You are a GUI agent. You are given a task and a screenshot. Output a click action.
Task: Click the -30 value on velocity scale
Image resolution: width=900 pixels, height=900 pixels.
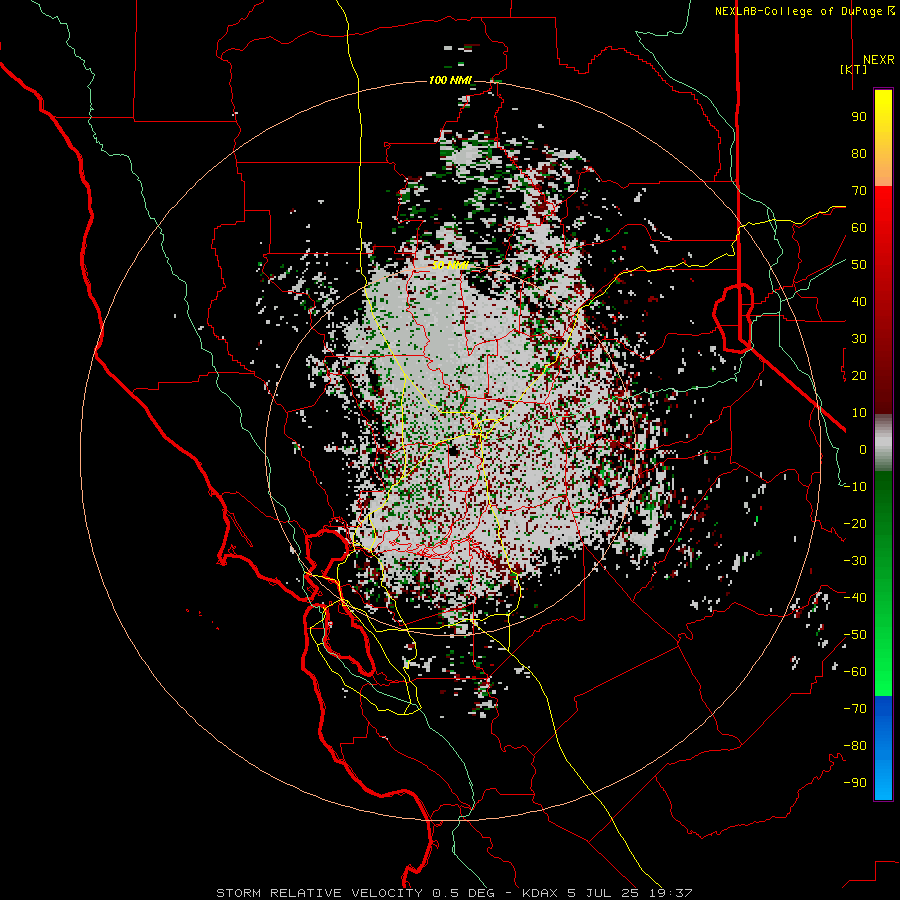pos(855,561)
